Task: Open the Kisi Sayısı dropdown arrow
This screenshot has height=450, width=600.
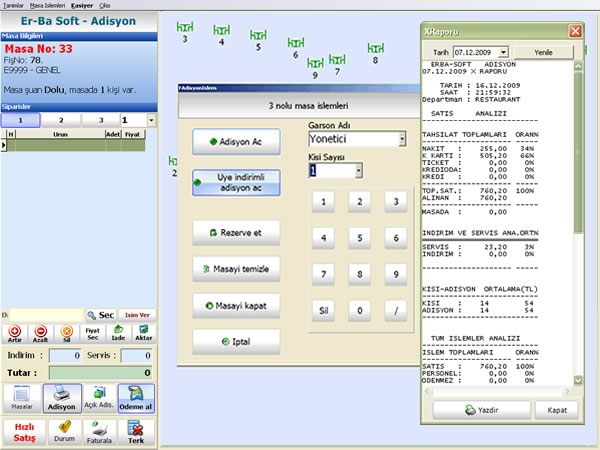Action: pyautogui.click(x=359, y=171)
